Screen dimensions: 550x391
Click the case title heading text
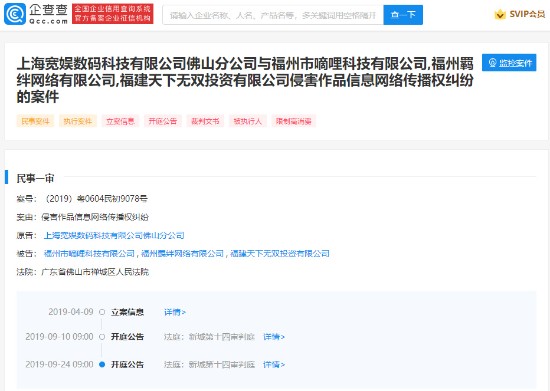tap(245, 80)
